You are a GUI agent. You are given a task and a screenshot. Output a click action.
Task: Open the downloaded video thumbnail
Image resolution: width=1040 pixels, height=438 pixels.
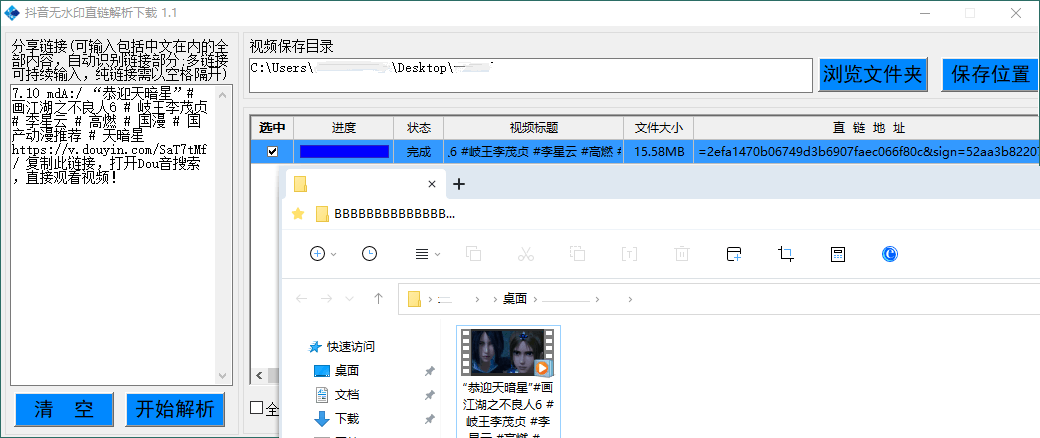pyautogui.click(x=507, y=352)
